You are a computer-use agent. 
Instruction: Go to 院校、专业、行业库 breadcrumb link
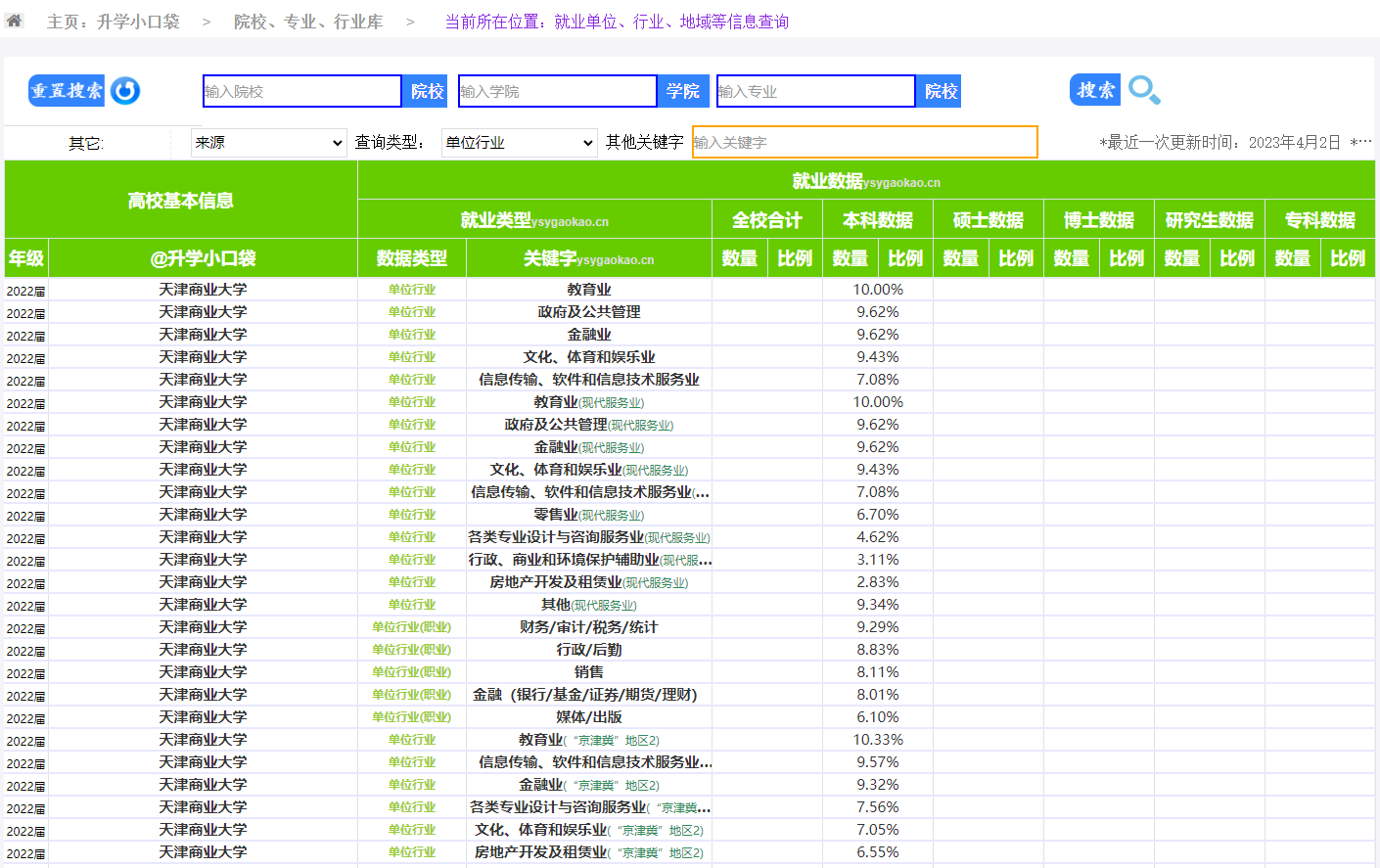pos(308,22)
